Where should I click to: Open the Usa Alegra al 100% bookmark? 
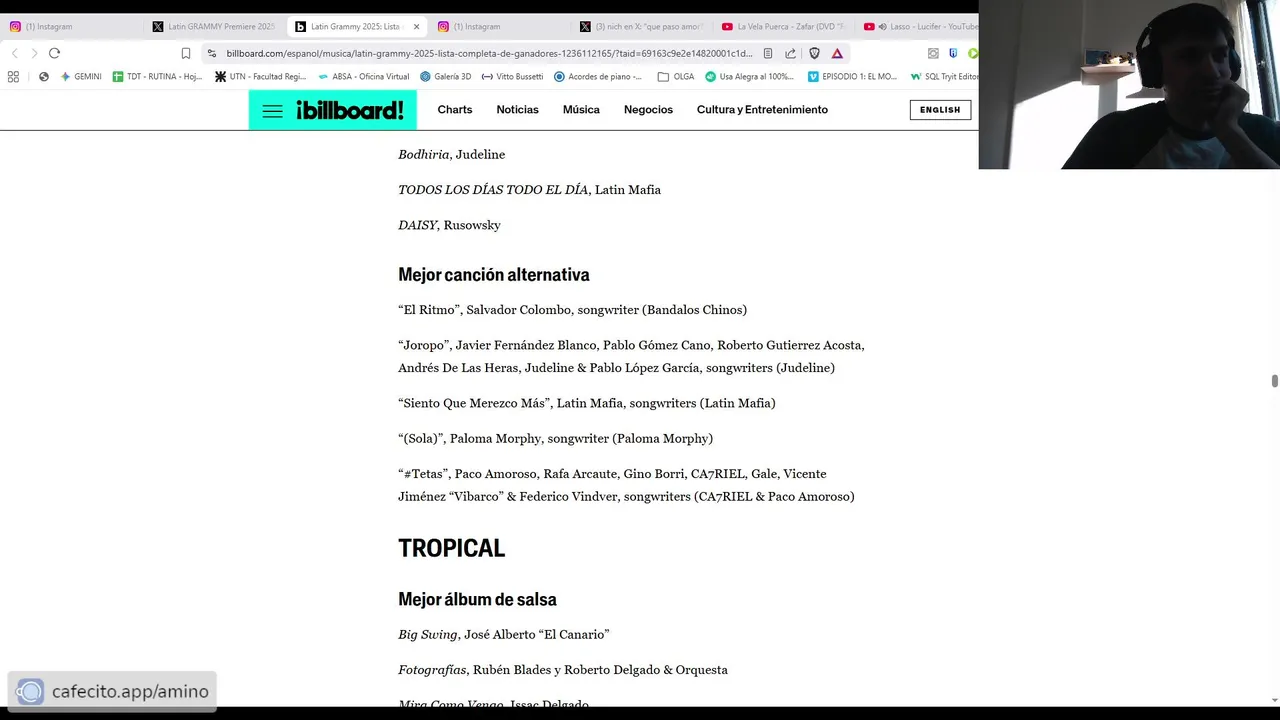click(749, 76)
